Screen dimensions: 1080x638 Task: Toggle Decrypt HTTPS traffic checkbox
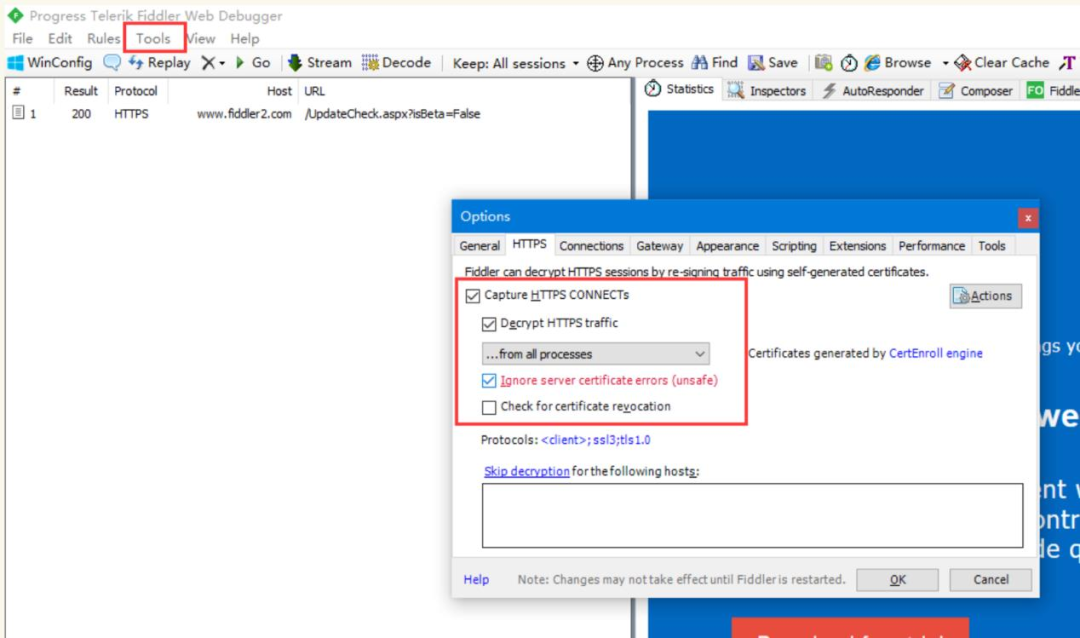pyautogui.click(x=489, y=324)
